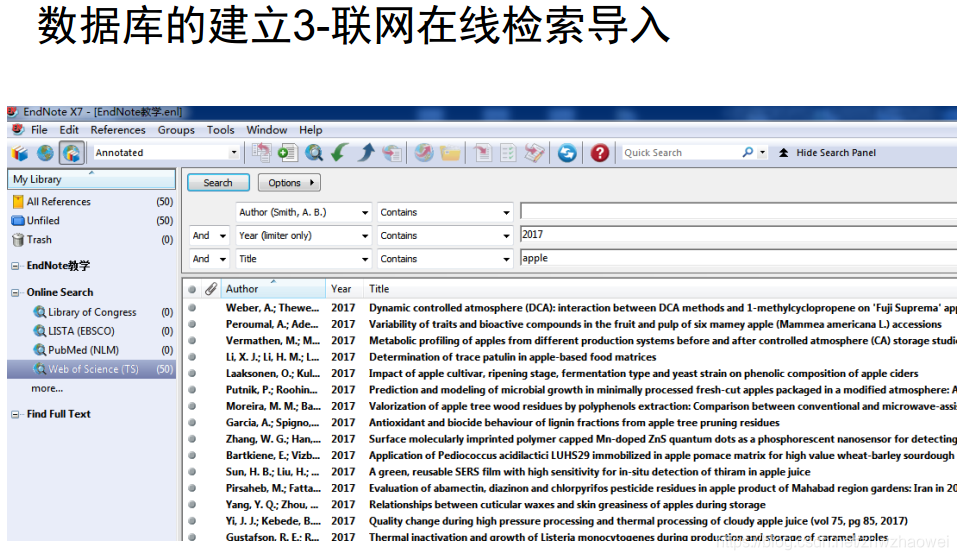Toggle read status dot for Vermathen row
958x560 pixels.
tap(192, 341)
